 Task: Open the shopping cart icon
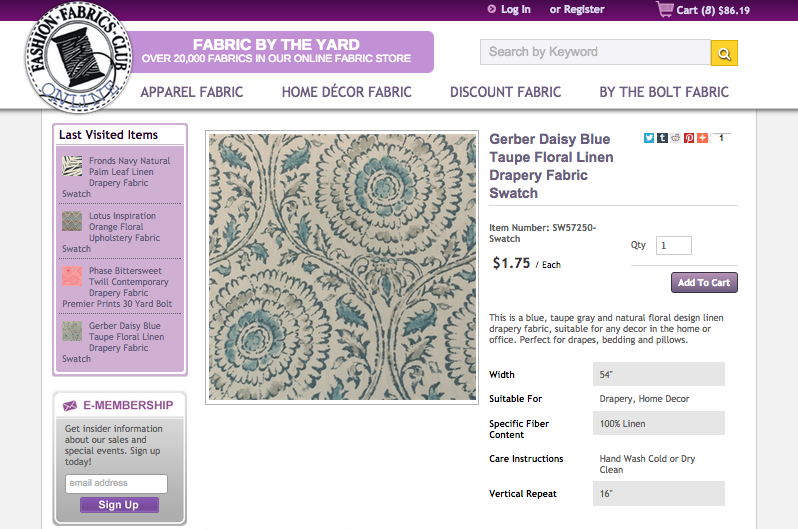point(664,10)
